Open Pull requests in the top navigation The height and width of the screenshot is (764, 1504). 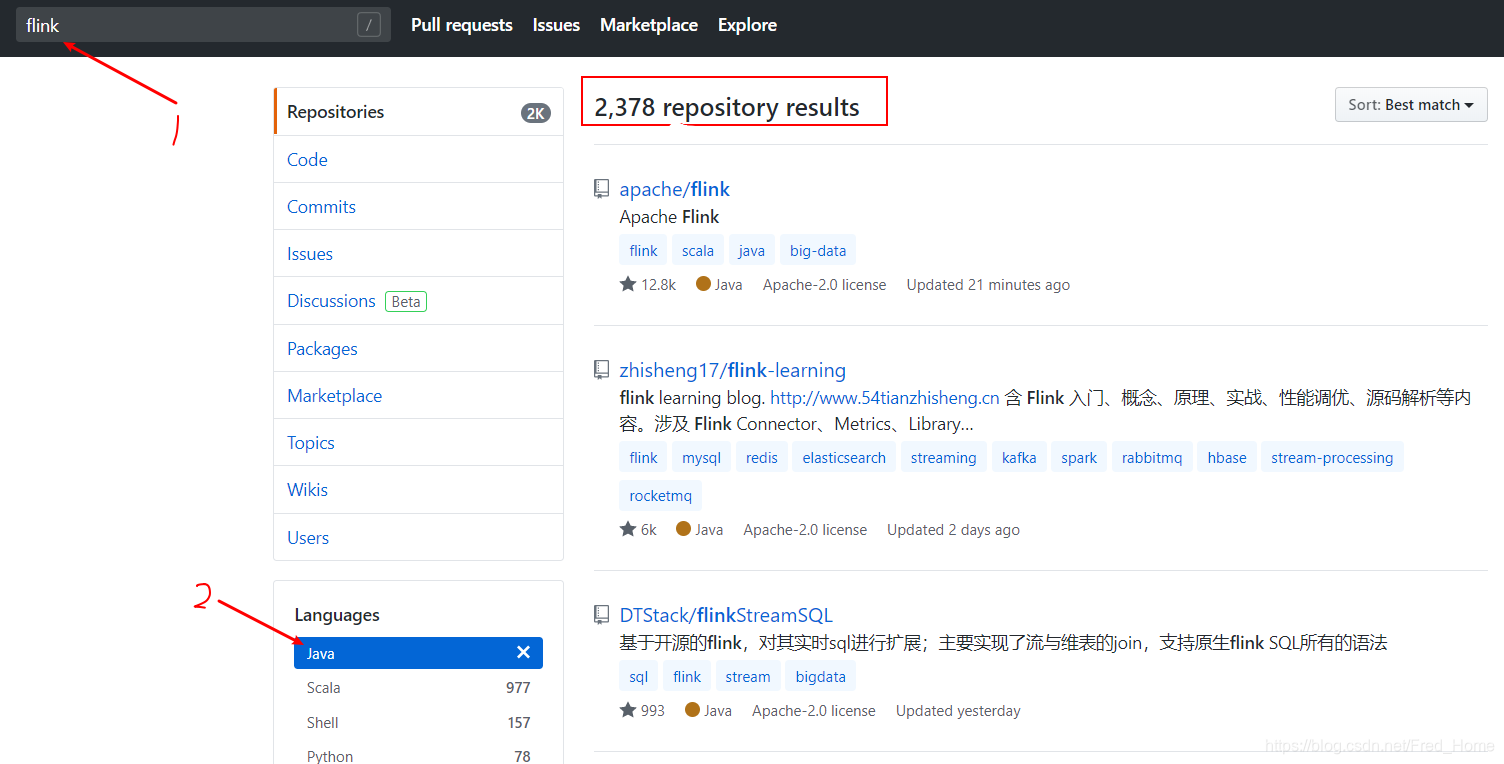coord(462,25)
